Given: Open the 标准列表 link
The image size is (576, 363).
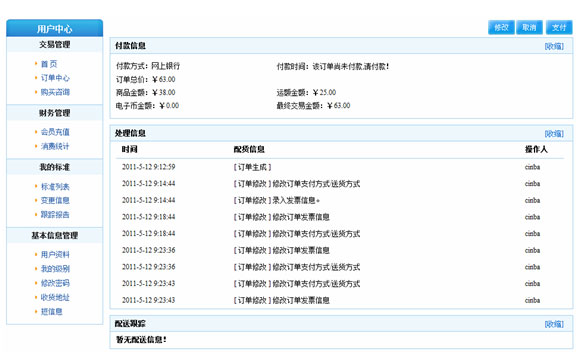Looking at the screenshot, I should (x=55, y=187).
